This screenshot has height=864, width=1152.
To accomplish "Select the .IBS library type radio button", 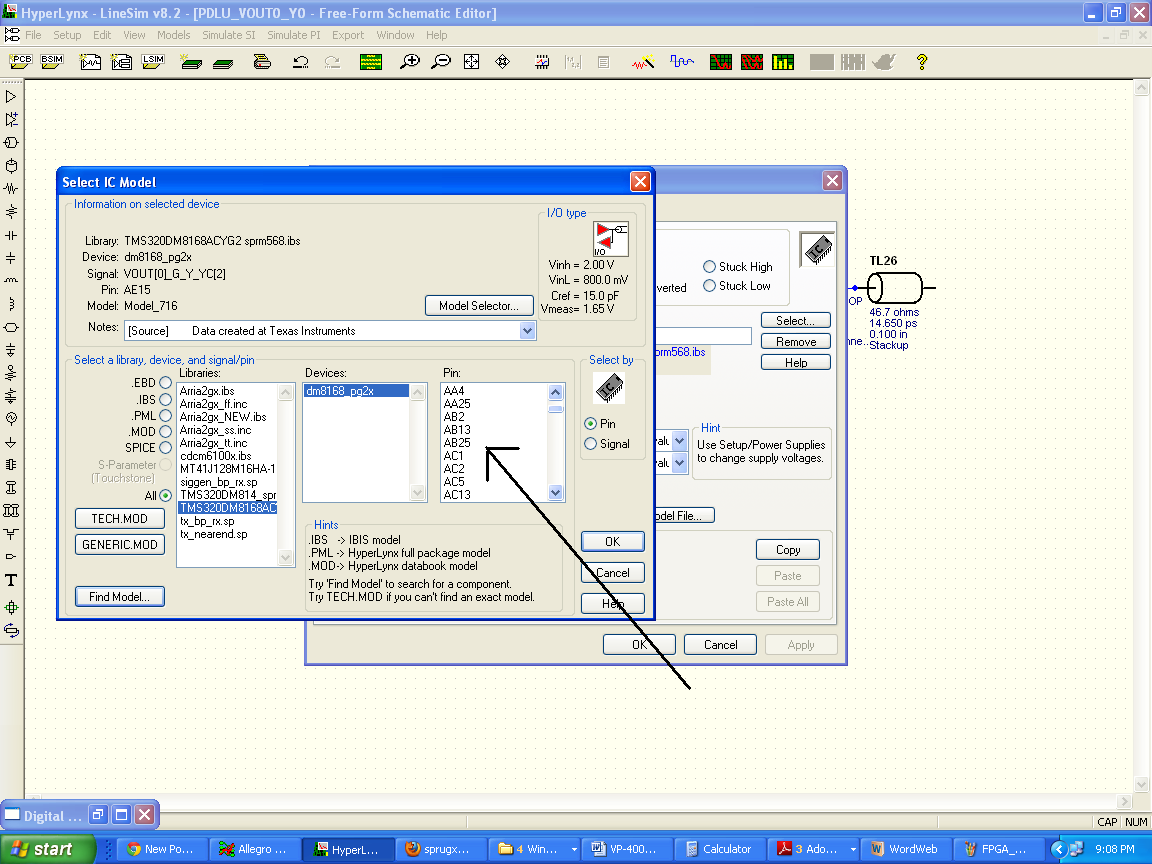I will coord(165,399).
